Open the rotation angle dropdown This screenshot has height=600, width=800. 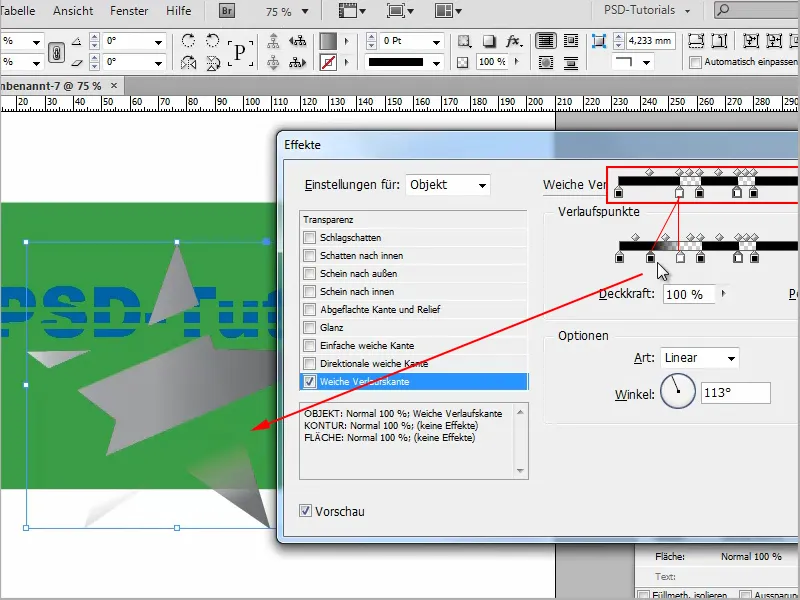tap(158, 41)
